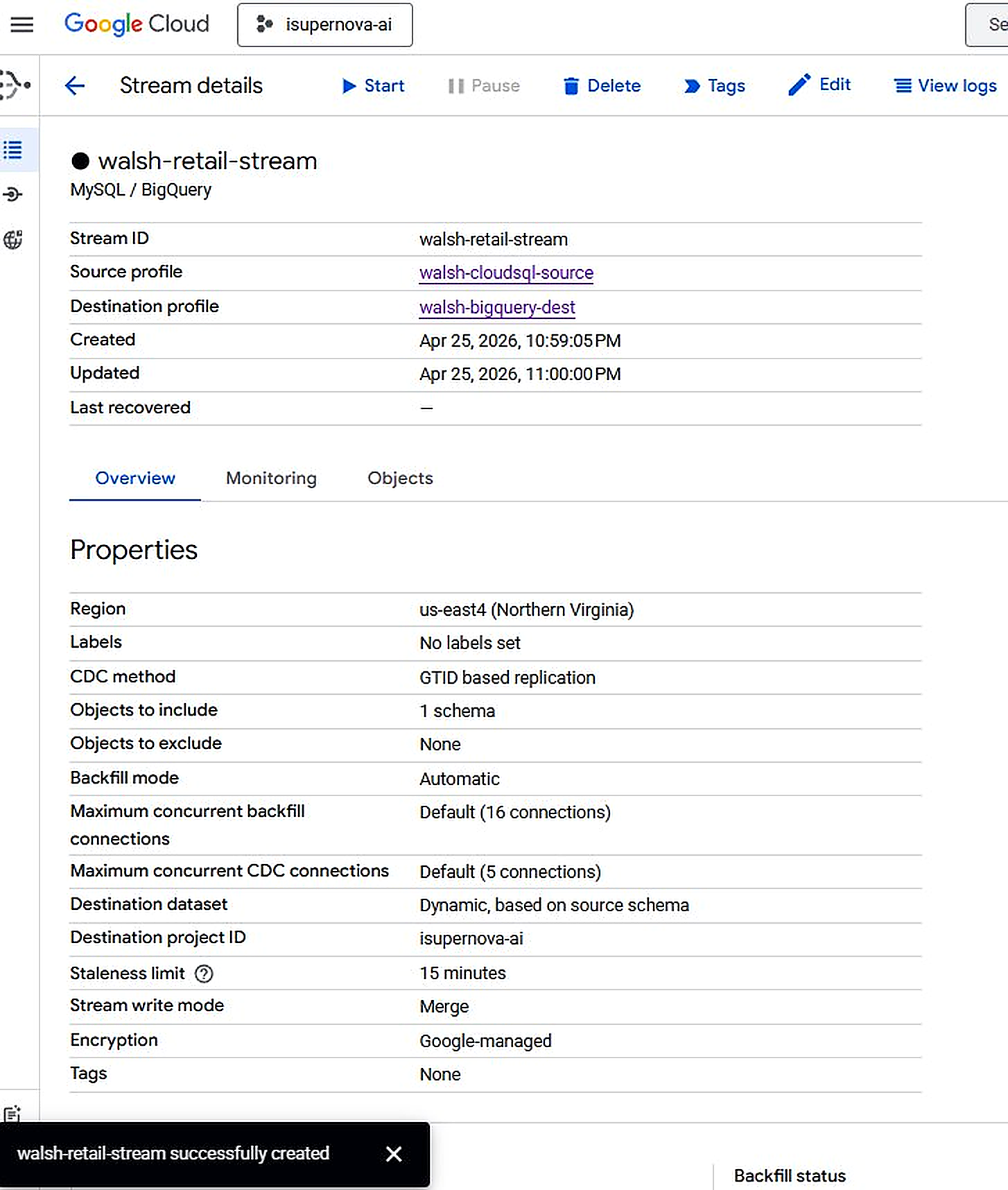This screenshot has height=1190, width=1008.
Task: Click the Destination project ID value isupernova-ai
Action: (x=471, y=938)
